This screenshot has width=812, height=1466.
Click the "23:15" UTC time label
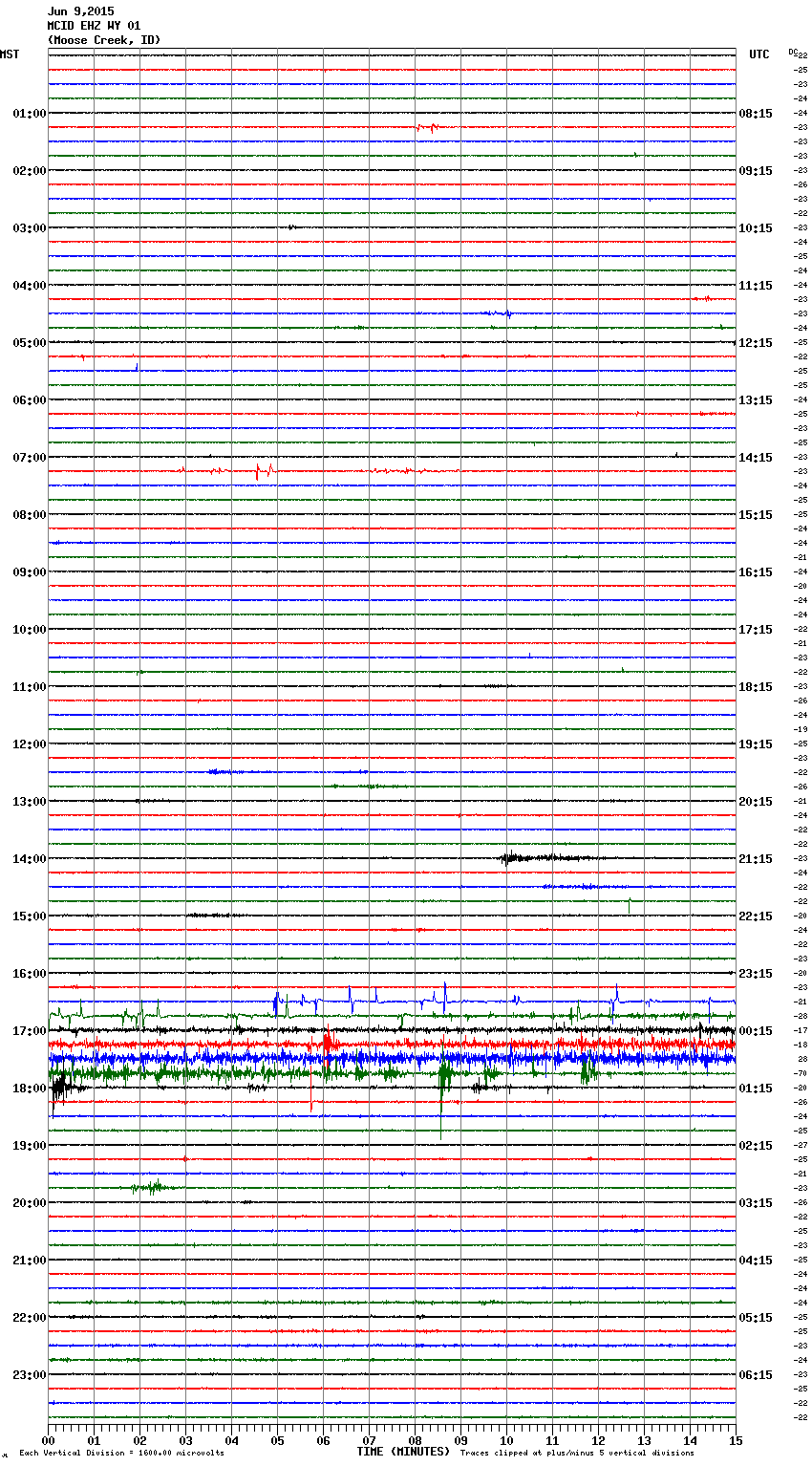click(x=756, y=974)
